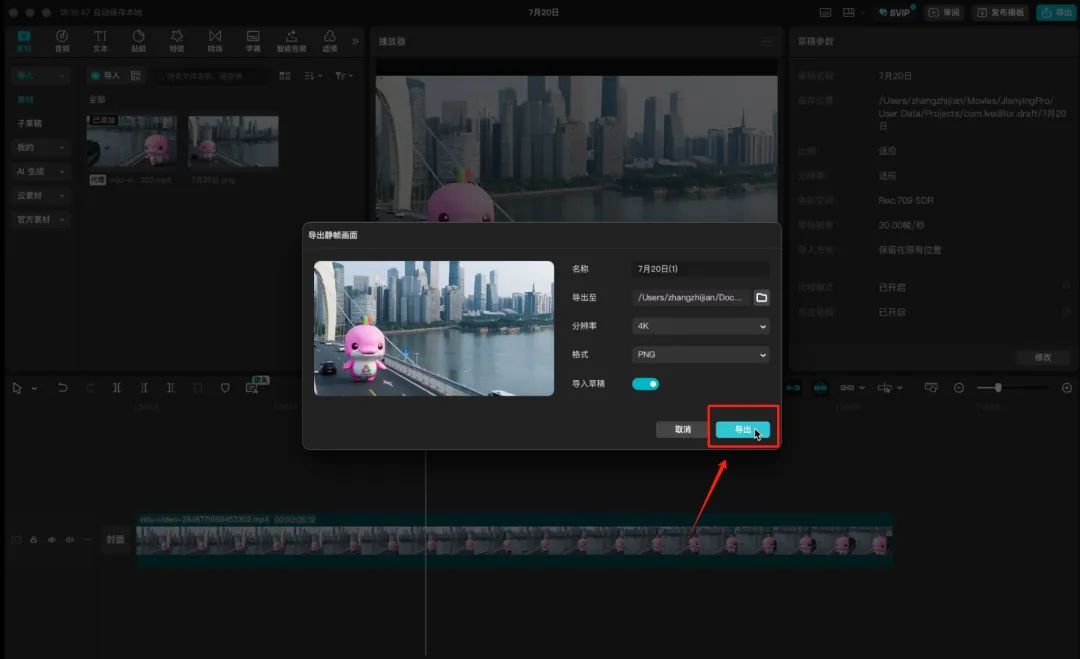The image size is (1080, 659).
Task: Open the 格式 PNG dropdown
Action: click(701, 355)
